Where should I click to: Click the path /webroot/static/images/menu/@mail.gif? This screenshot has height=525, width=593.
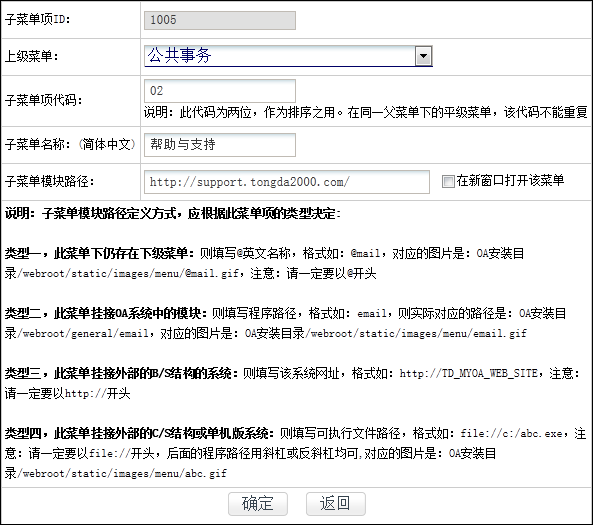129,273
